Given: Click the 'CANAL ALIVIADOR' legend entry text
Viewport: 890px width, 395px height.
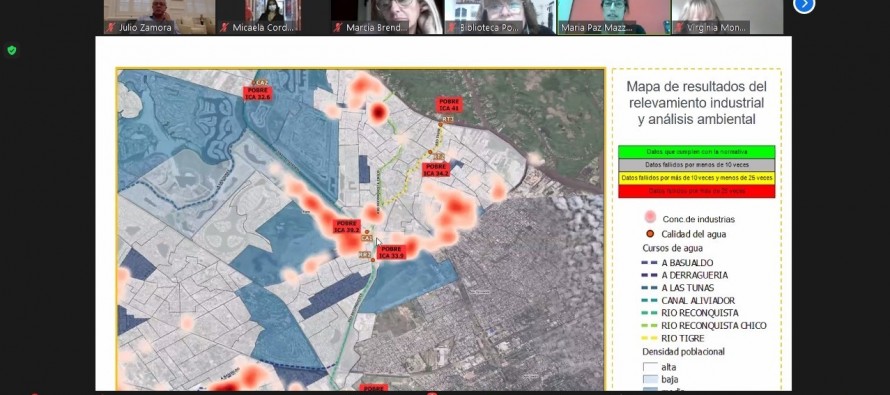Looking at the screenshot, I should click(698, 300).
